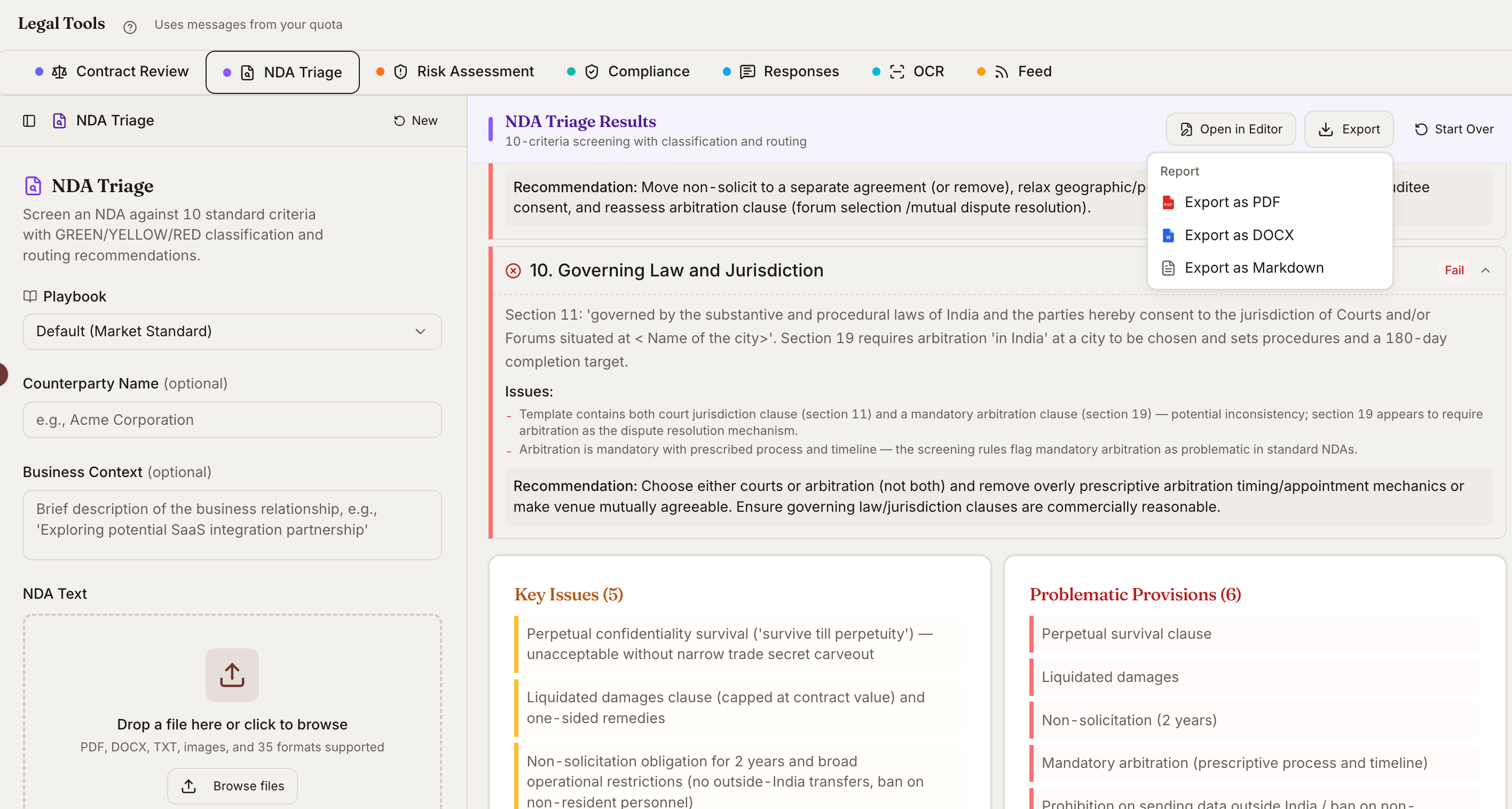This screenshot has height=809, width=1512.
Task: Click the Markdown document icon
Action: [x=1168, y=268]
